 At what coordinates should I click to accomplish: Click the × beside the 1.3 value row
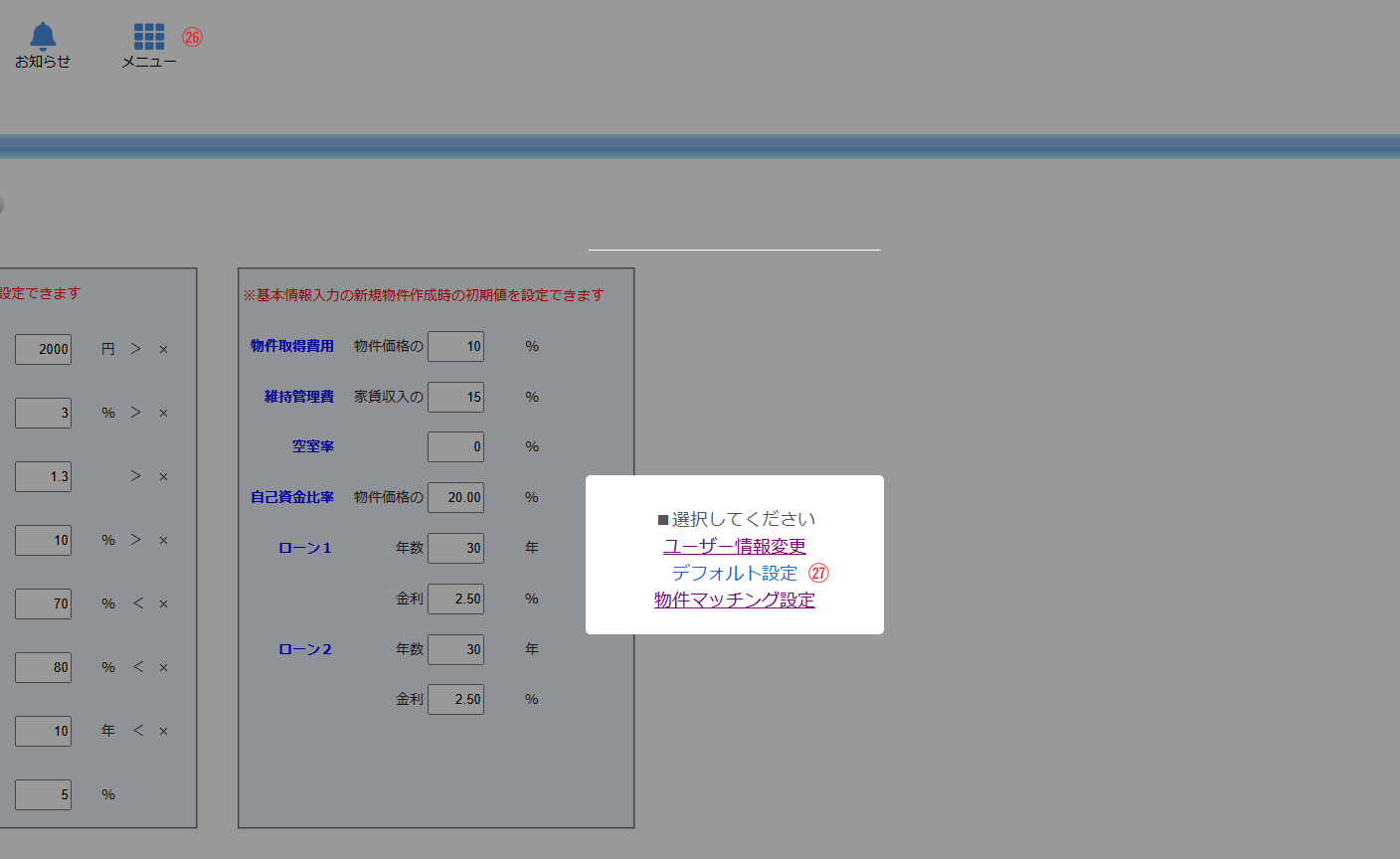pyautogui.click(x=163, y=477)
